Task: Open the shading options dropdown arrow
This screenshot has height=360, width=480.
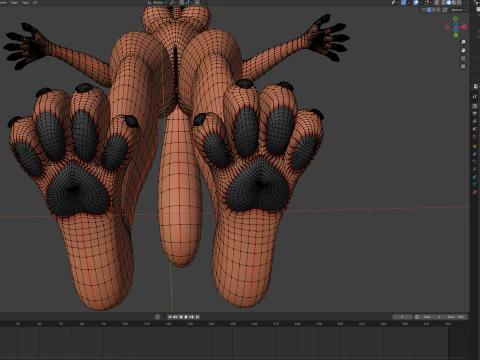Action: (465, 2)
